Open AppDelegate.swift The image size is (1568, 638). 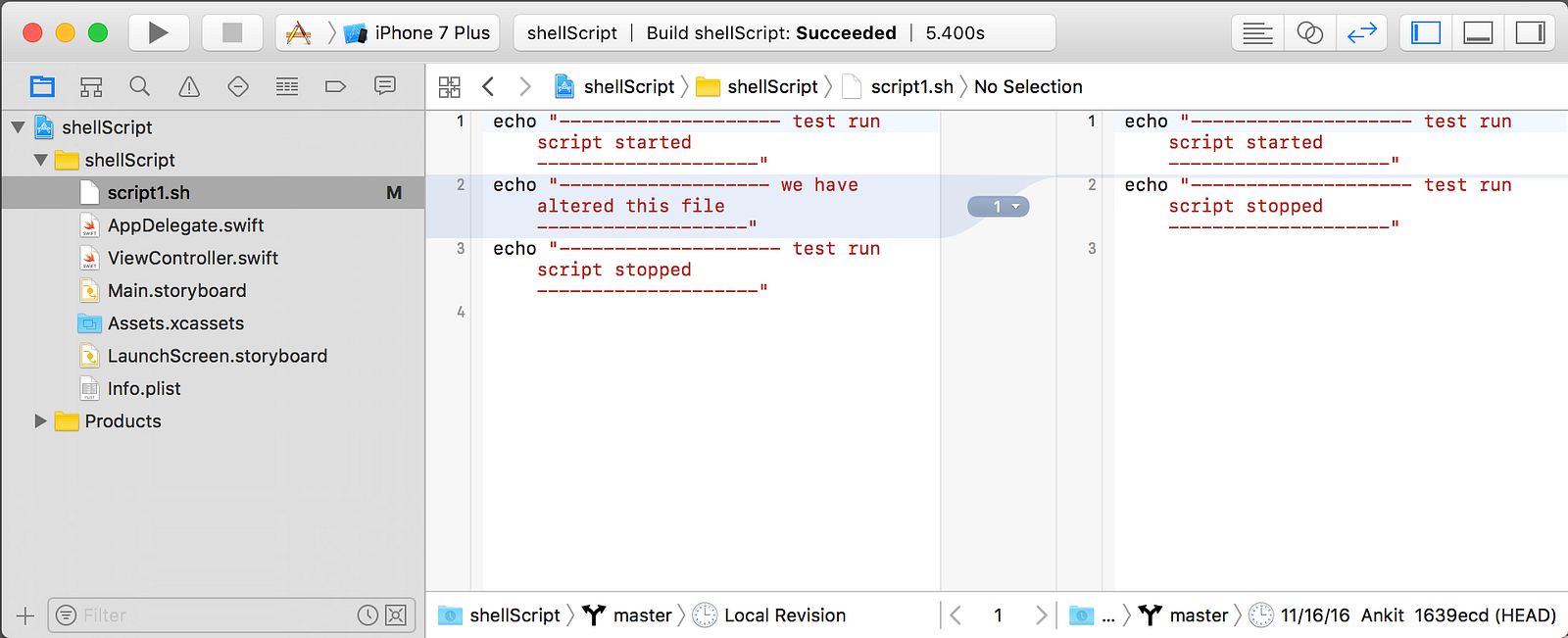pos(185,225)
